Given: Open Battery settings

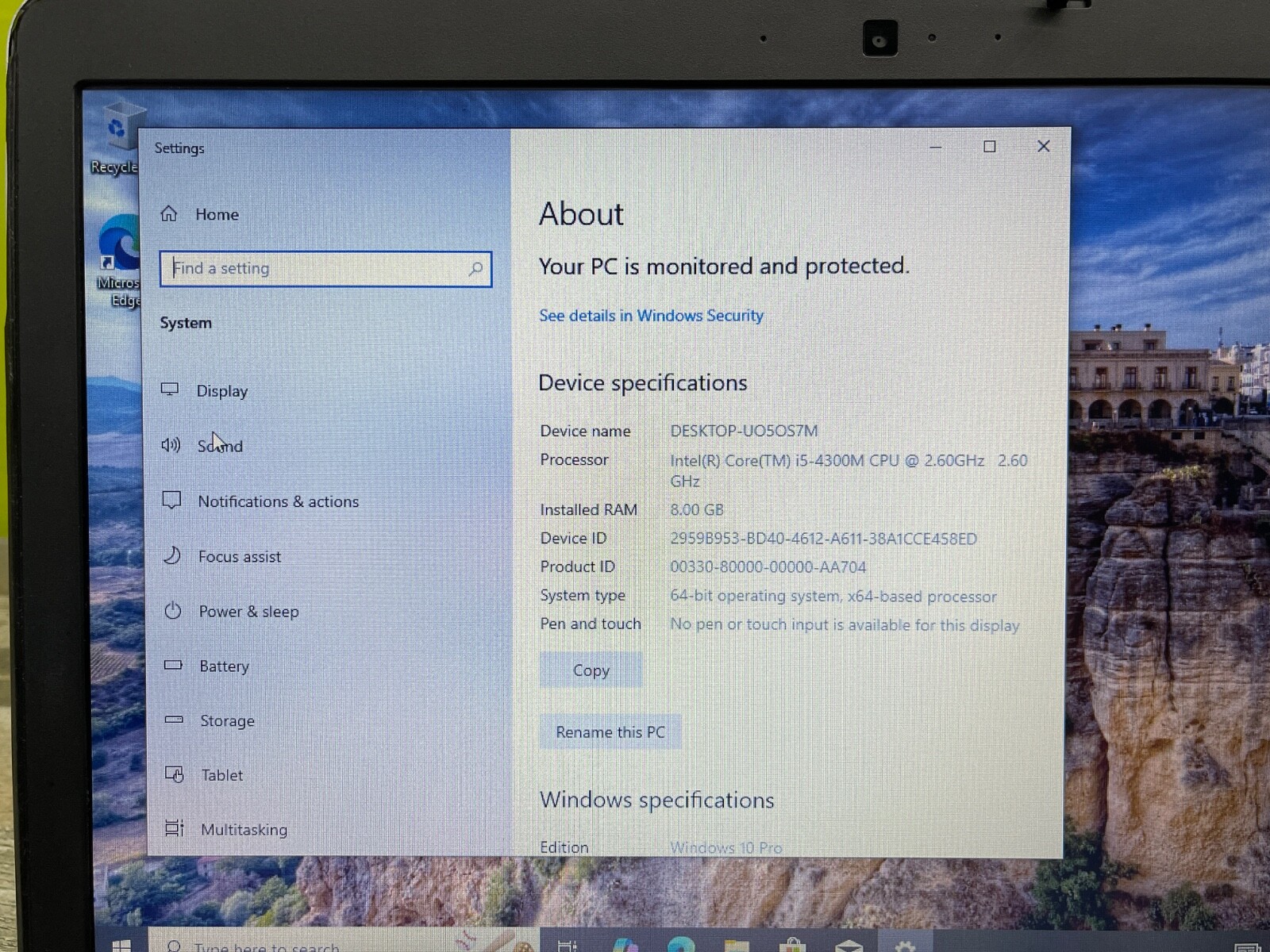Looking at the screenshot, I should [206, 666].
